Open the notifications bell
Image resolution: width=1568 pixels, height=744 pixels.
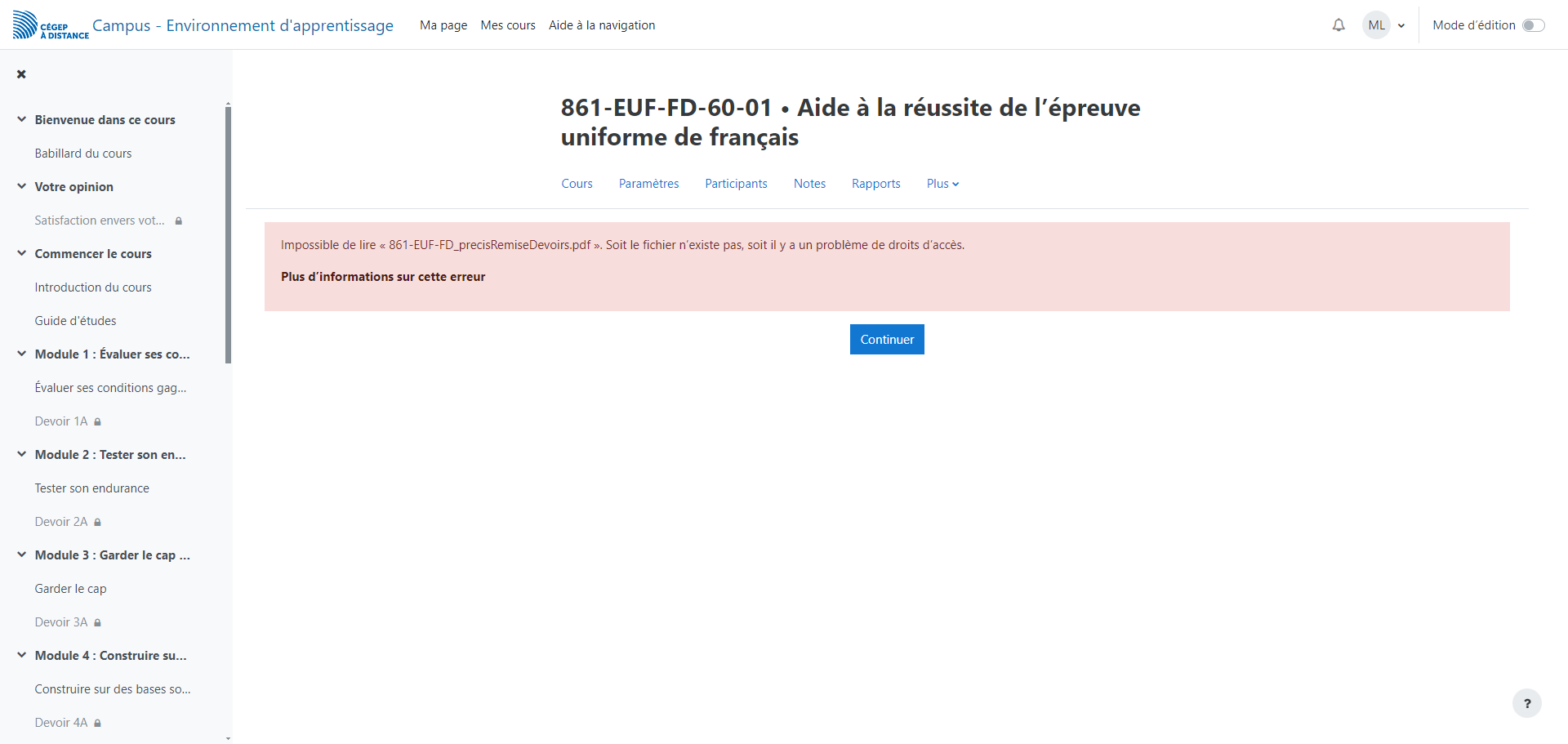point(1339,25)
